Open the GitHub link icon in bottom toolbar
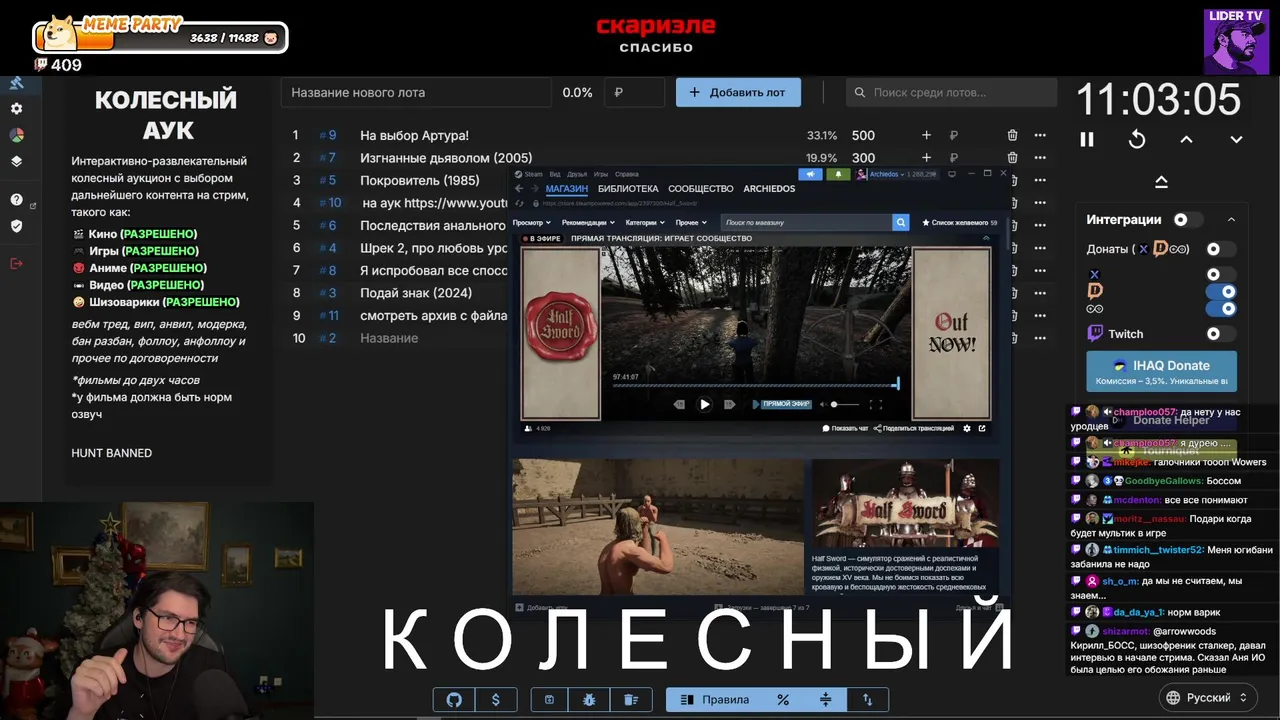This screenshot has height=720, width=1280. (x=454, y=700)
